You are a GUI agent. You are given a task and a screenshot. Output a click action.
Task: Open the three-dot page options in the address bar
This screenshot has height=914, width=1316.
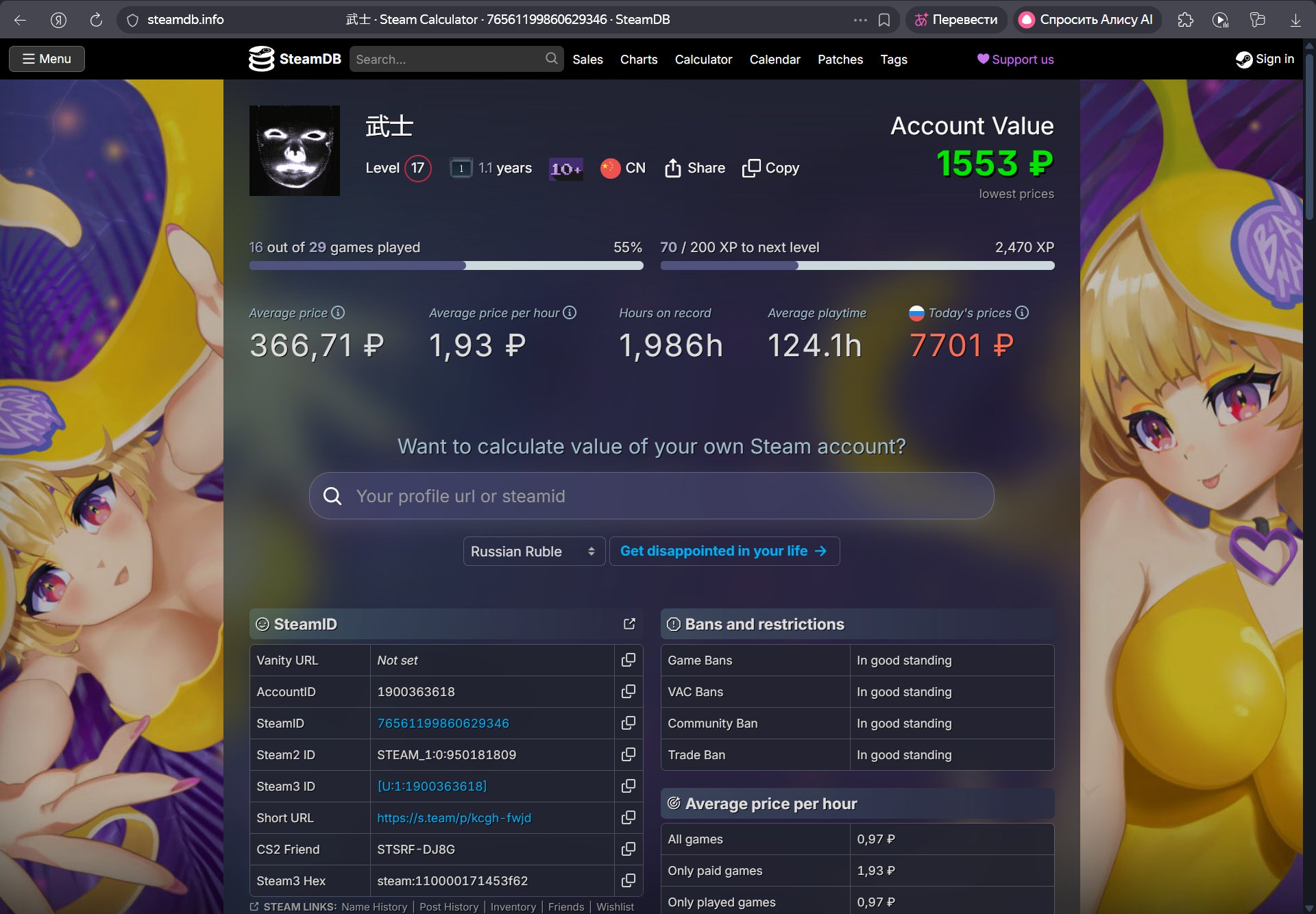(860, 20)
